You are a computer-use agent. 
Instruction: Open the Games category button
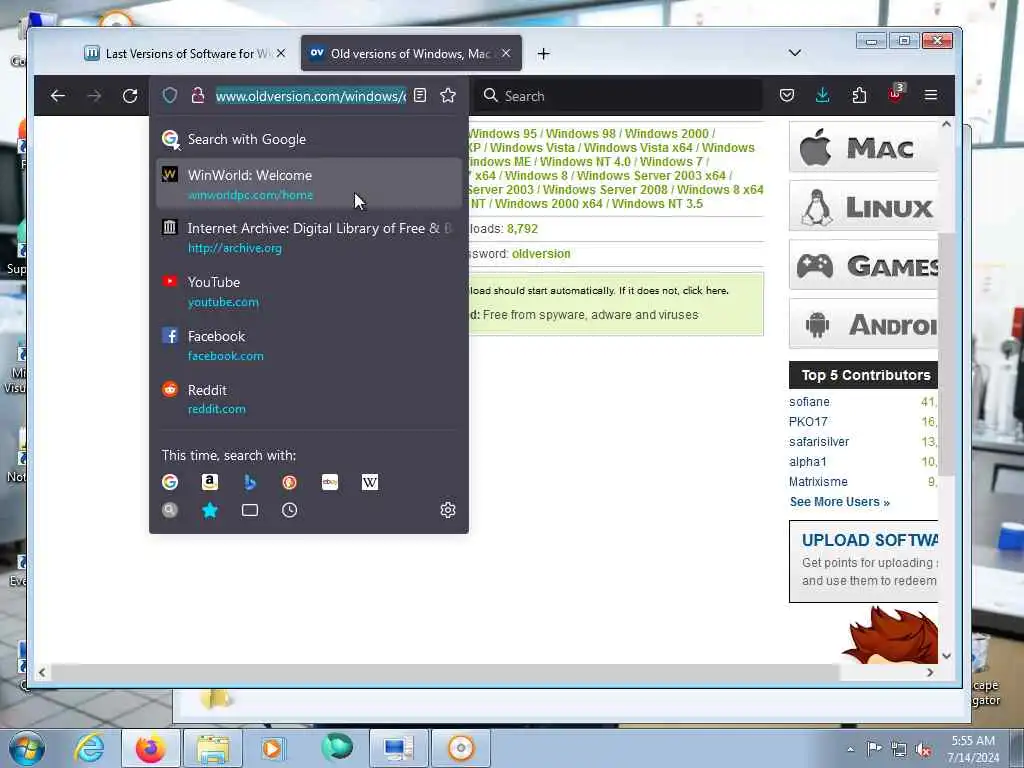coord(863,265)
